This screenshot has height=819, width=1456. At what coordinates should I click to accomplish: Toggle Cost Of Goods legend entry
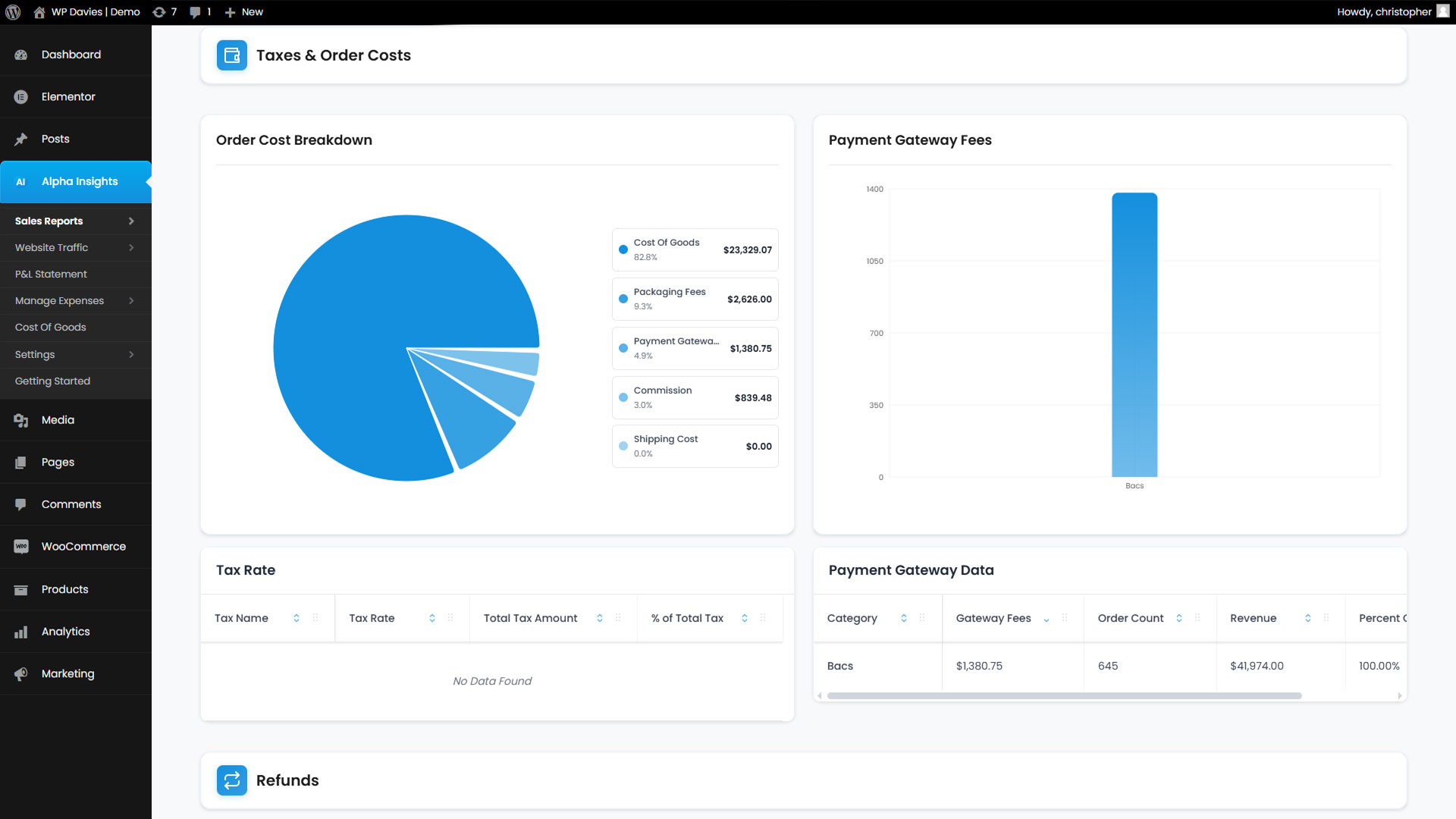tap(695, 249)
